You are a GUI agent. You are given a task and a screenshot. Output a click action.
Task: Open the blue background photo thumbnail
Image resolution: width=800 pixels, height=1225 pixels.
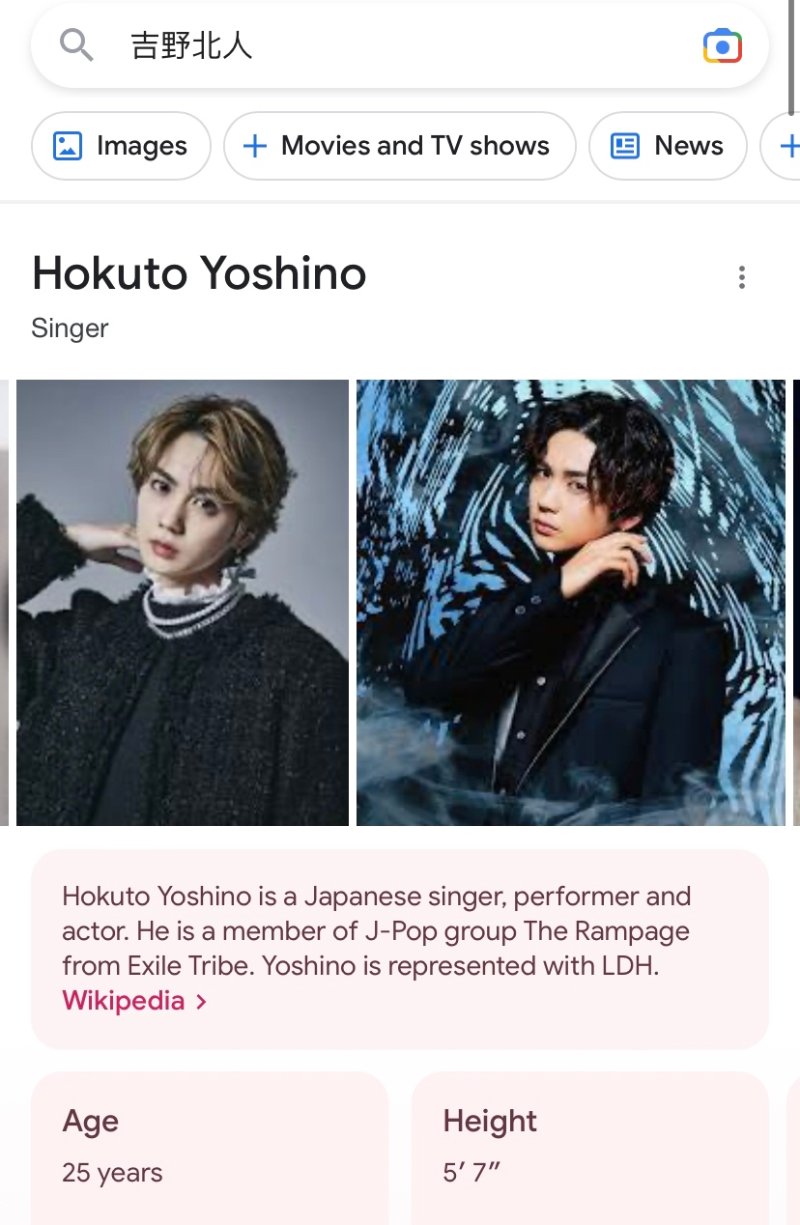[x=571, y=603]
